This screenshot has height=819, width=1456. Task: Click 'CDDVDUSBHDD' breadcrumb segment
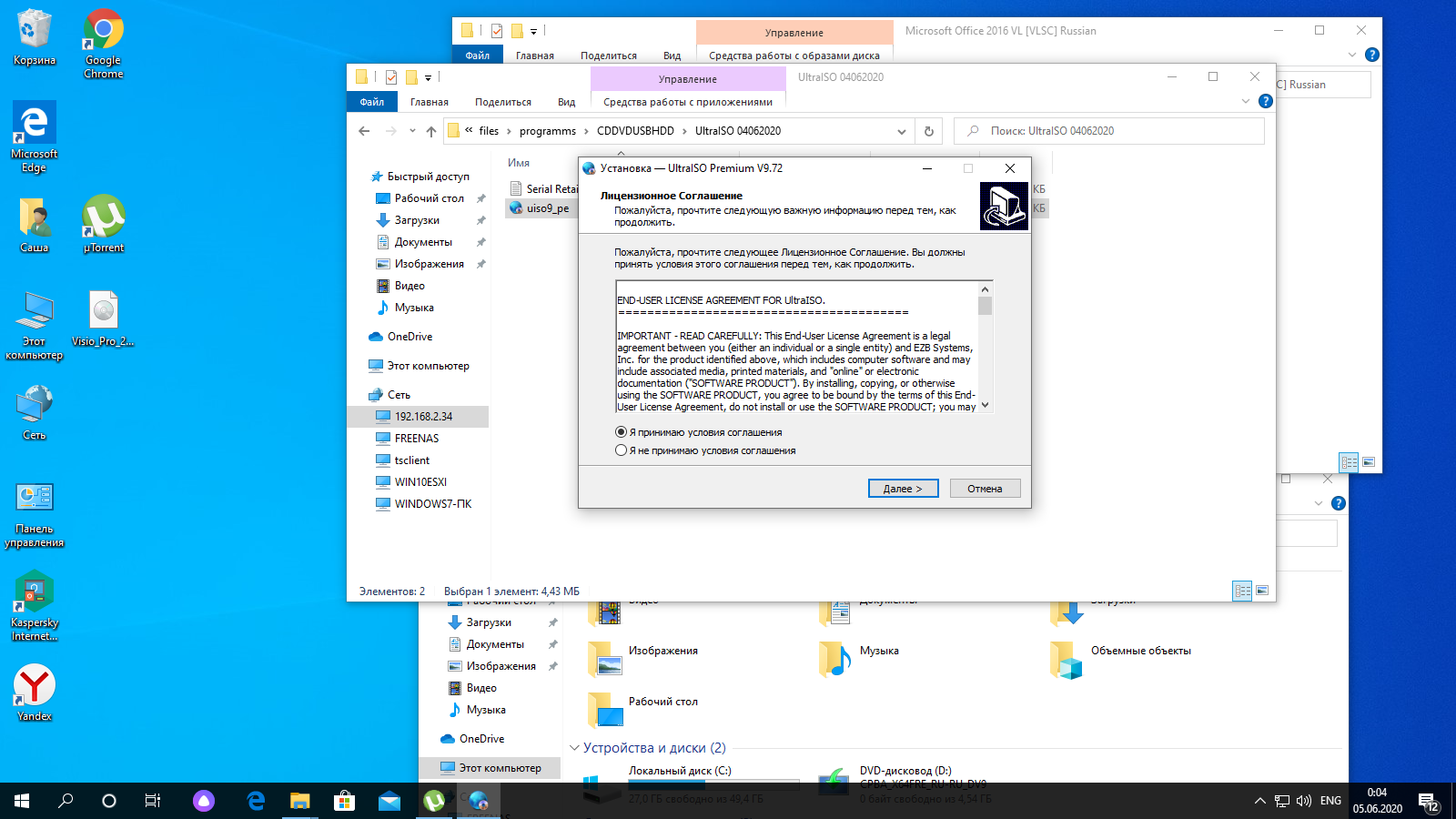coord(635,131)
